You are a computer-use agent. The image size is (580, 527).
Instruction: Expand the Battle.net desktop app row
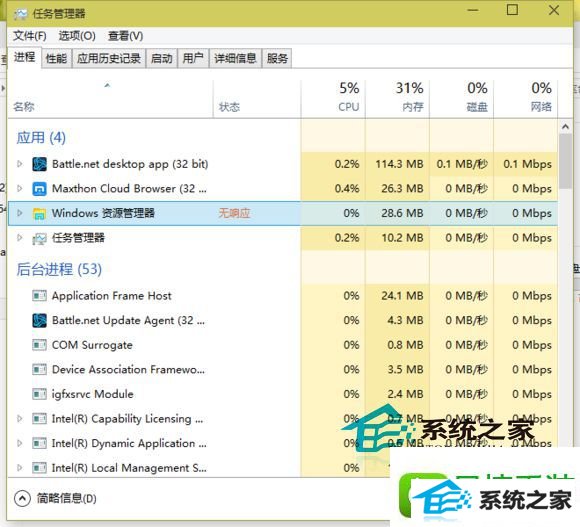pyautogui.click(x=20, y=164)
